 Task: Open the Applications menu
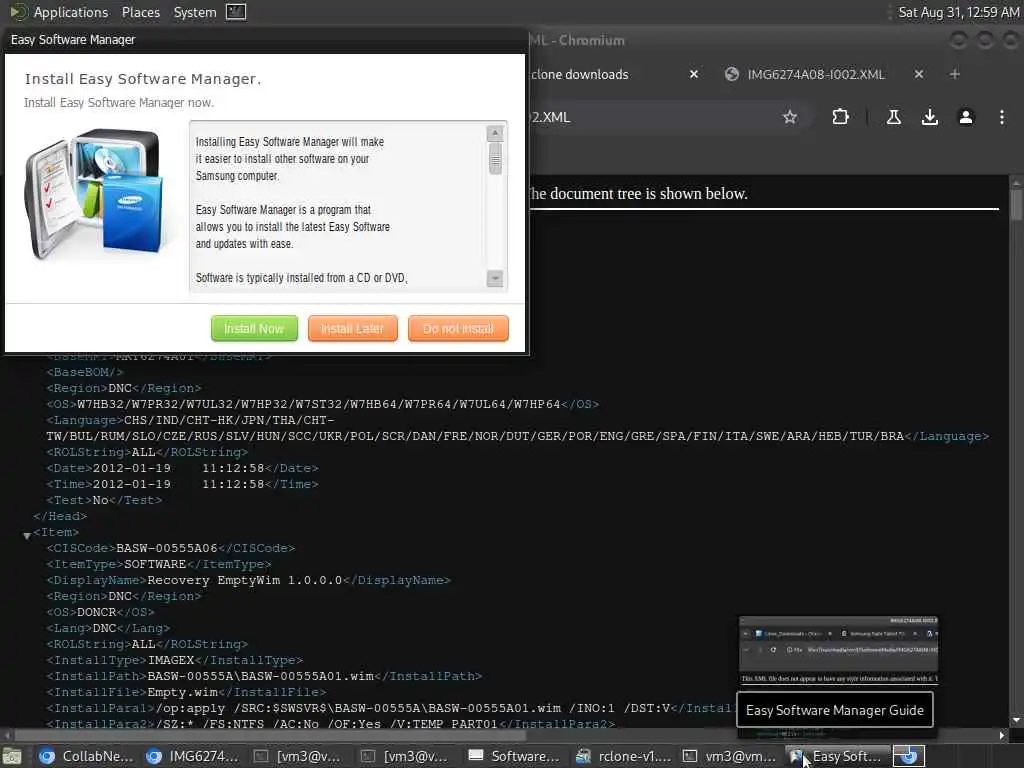click(71, 12)
